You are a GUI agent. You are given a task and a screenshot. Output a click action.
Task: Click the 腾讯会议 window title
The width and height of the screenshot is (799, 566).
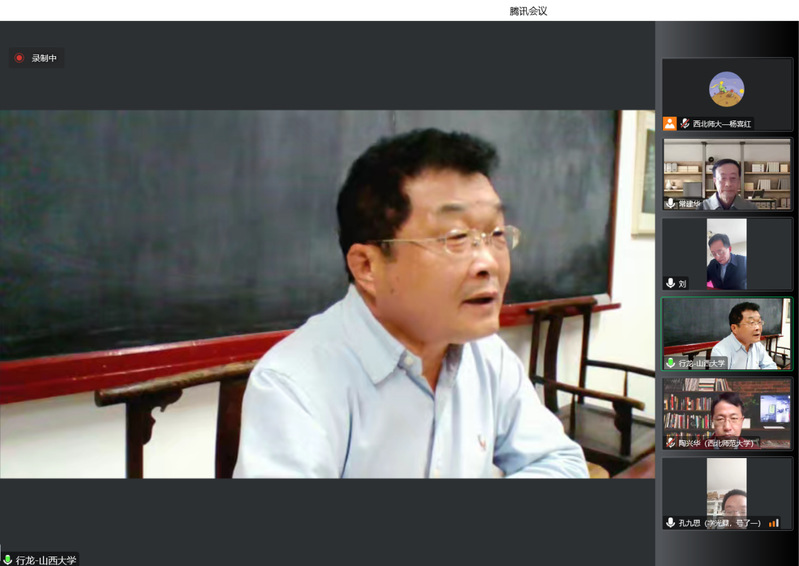[528, 11]
